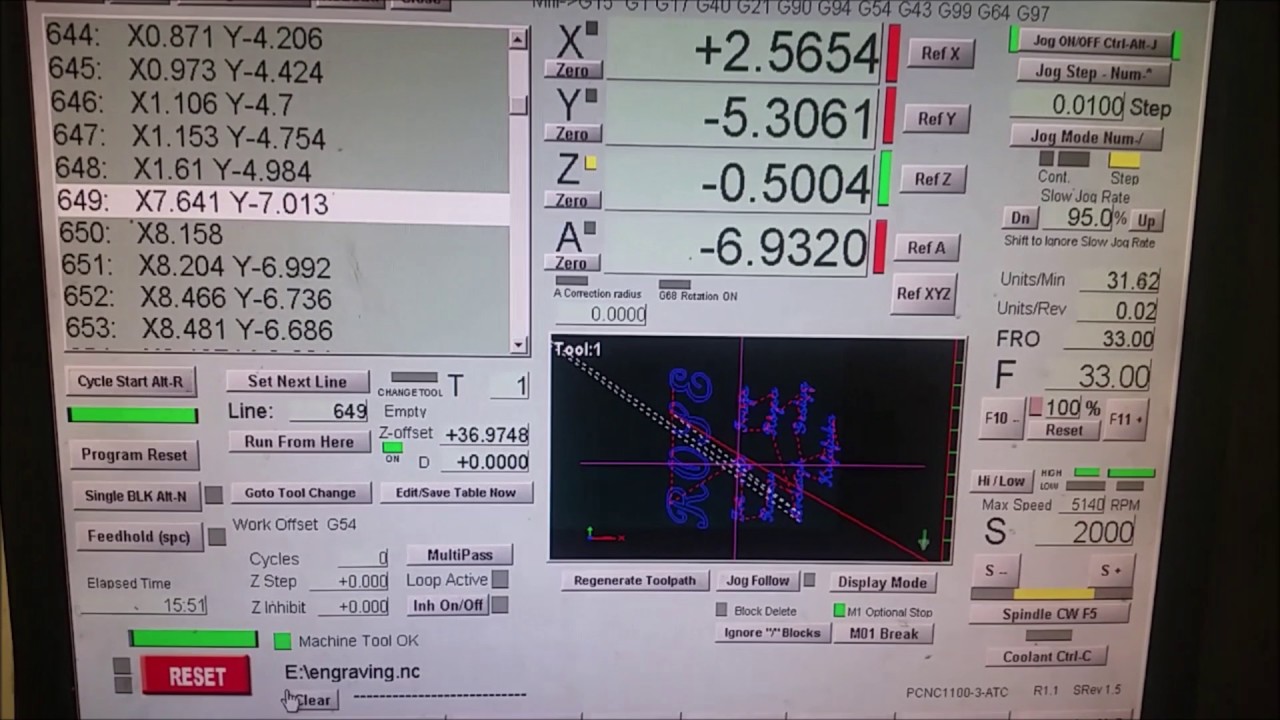Zero the Y axis

[572, 134]
